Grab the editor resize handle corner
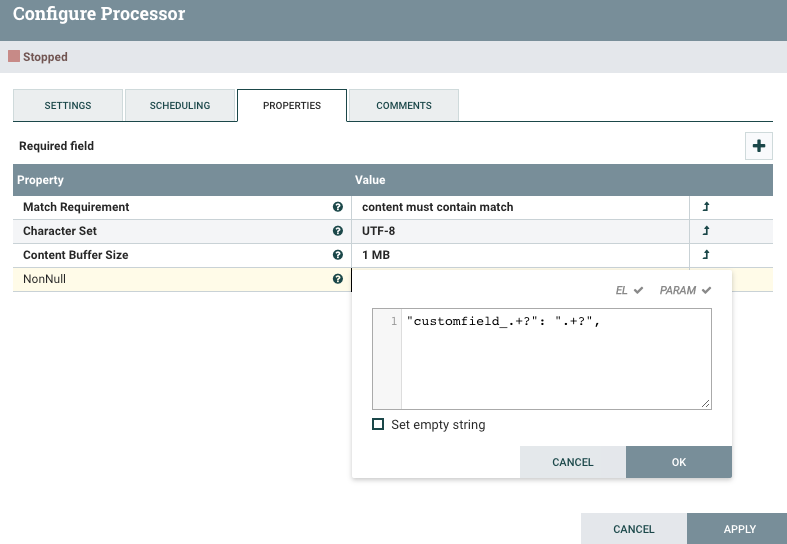 (x=706, y=403)
